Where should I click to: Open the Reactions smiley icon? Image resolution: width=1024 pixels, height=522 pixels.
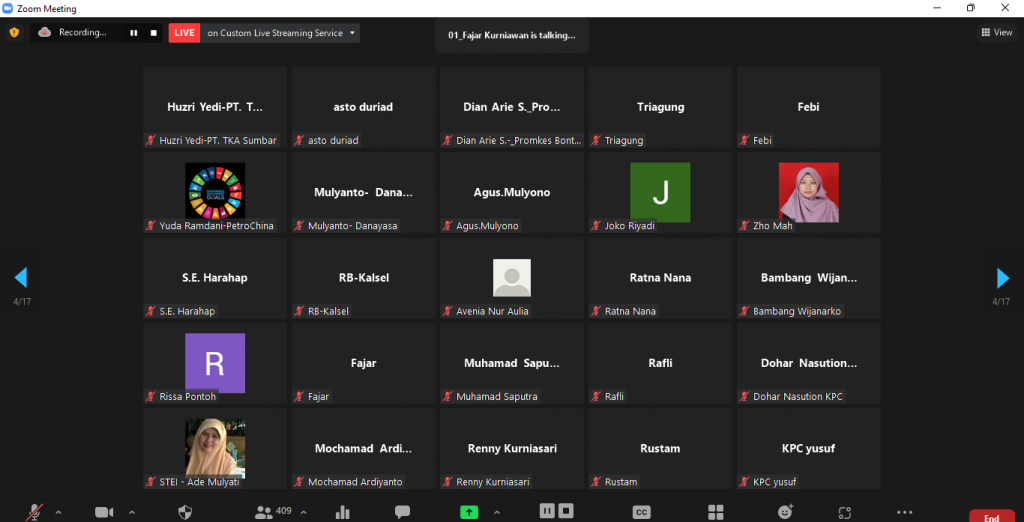[786, 512]
